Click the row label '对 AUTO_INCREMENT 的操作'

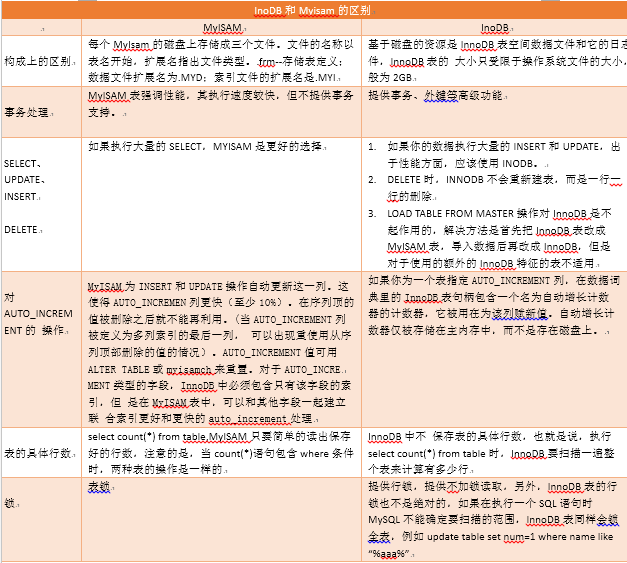click(x=38, y=313)
